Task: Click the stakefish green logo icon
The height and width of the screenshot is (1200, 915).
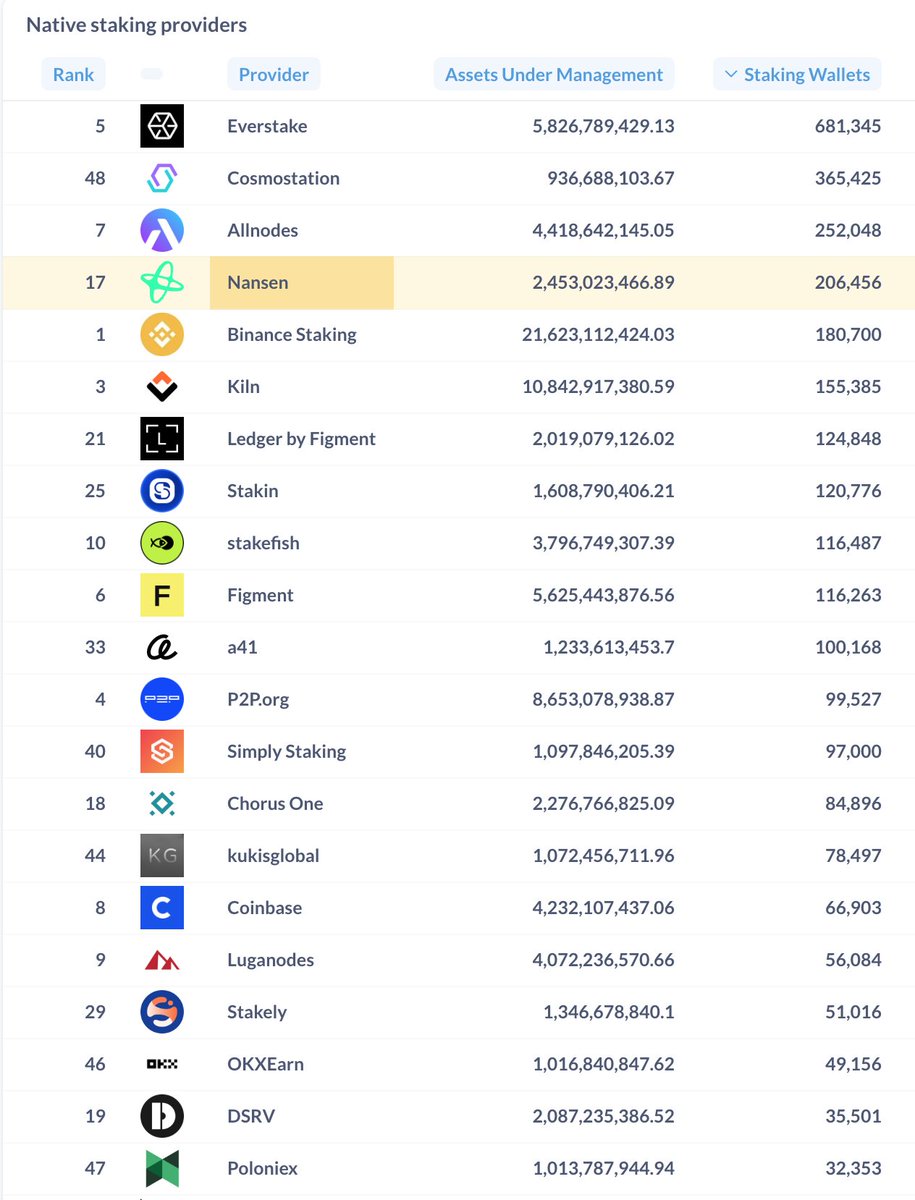Action: (162, 543)
